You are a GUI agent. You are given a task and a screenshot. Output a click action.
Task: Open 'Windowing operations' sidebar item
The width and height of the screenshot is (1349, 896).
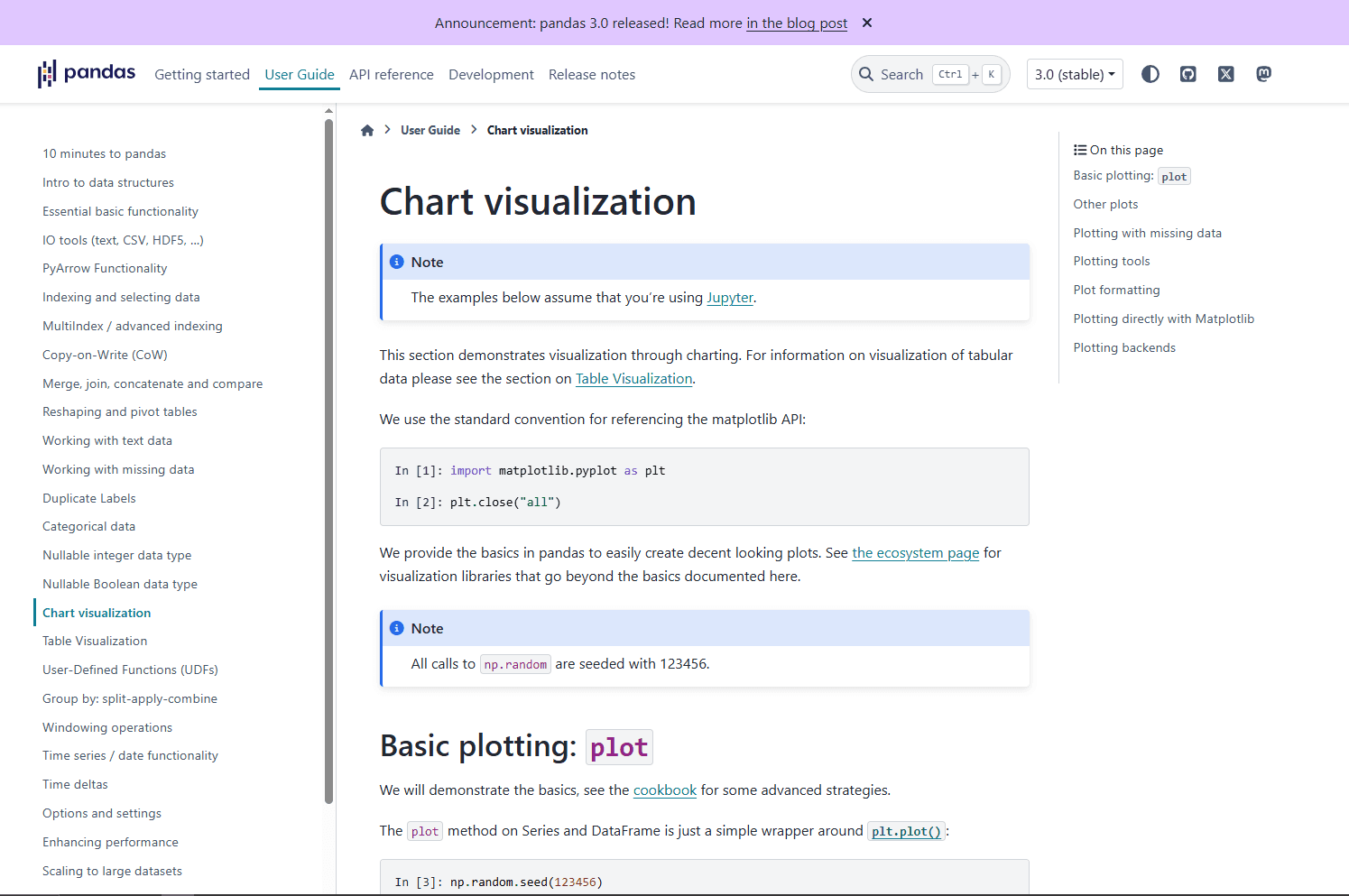(107, 727)
